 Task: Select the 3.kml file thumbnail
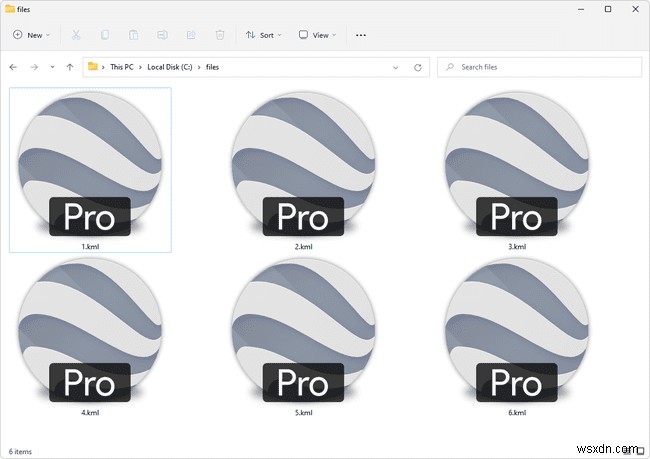pos(517,164)
